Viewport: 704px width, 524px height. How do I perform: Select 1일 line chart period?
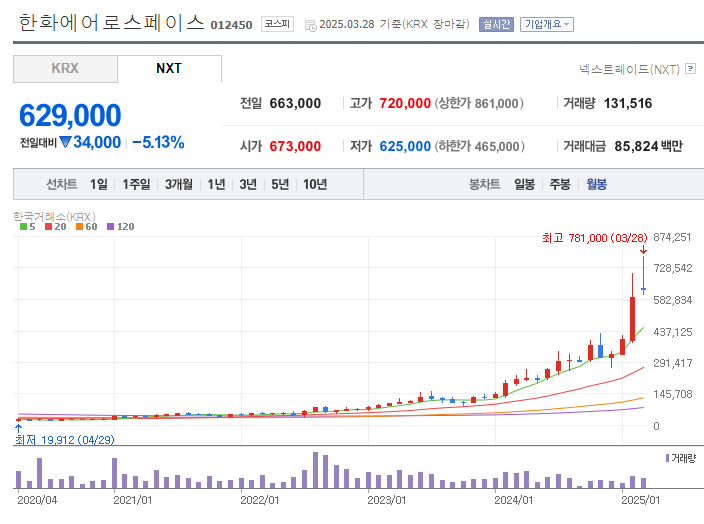[99, 184]
